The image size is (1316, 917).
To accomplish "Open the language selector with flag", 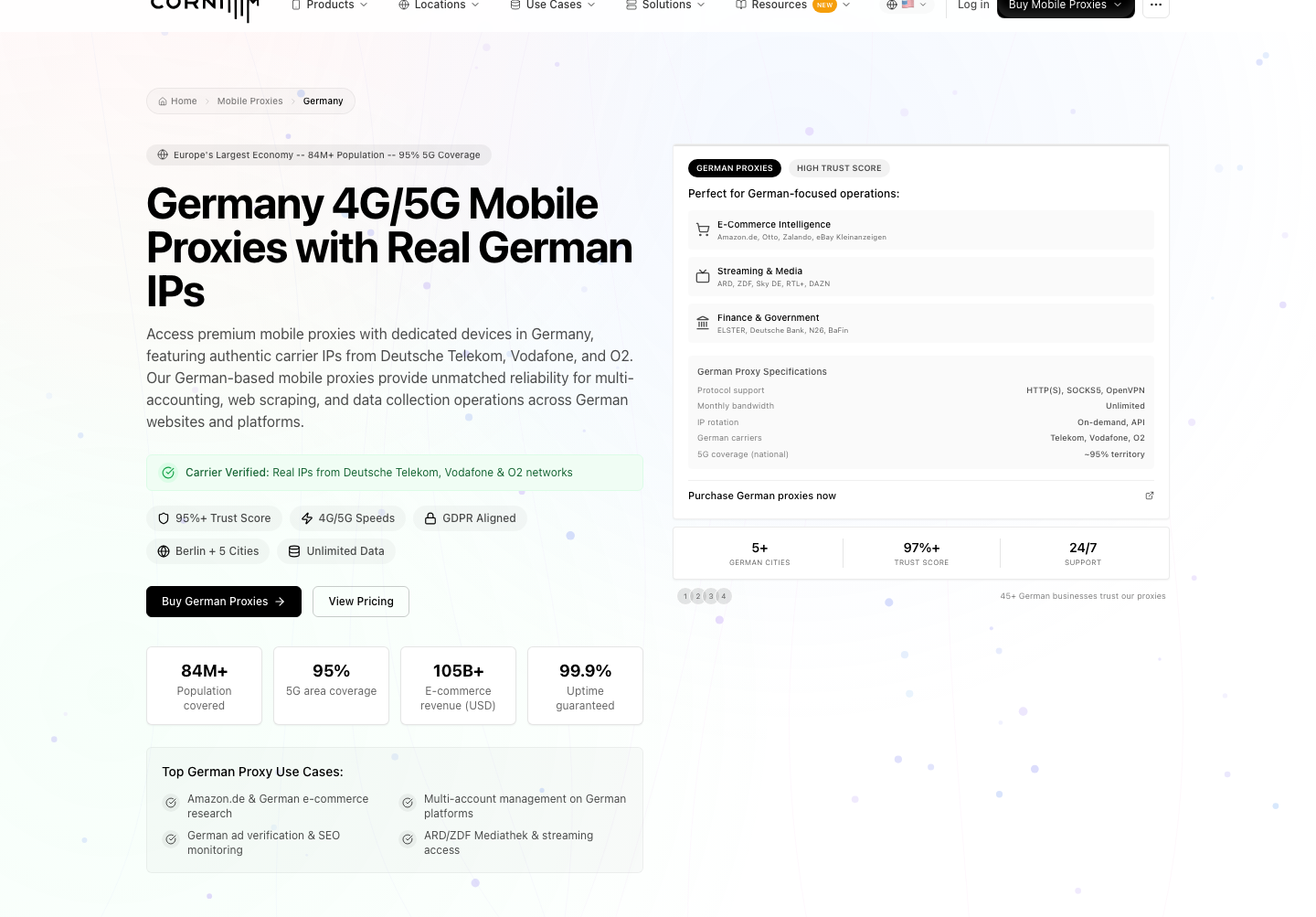I will tap(907, 5).
